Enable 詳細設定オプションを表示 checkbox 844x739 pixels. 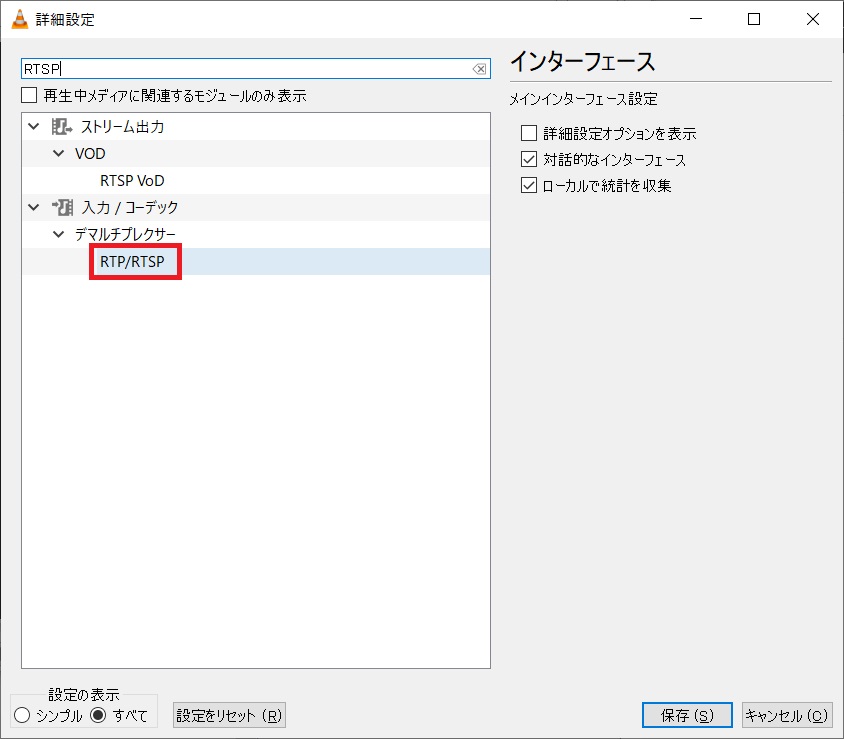[x=529, y=132]
